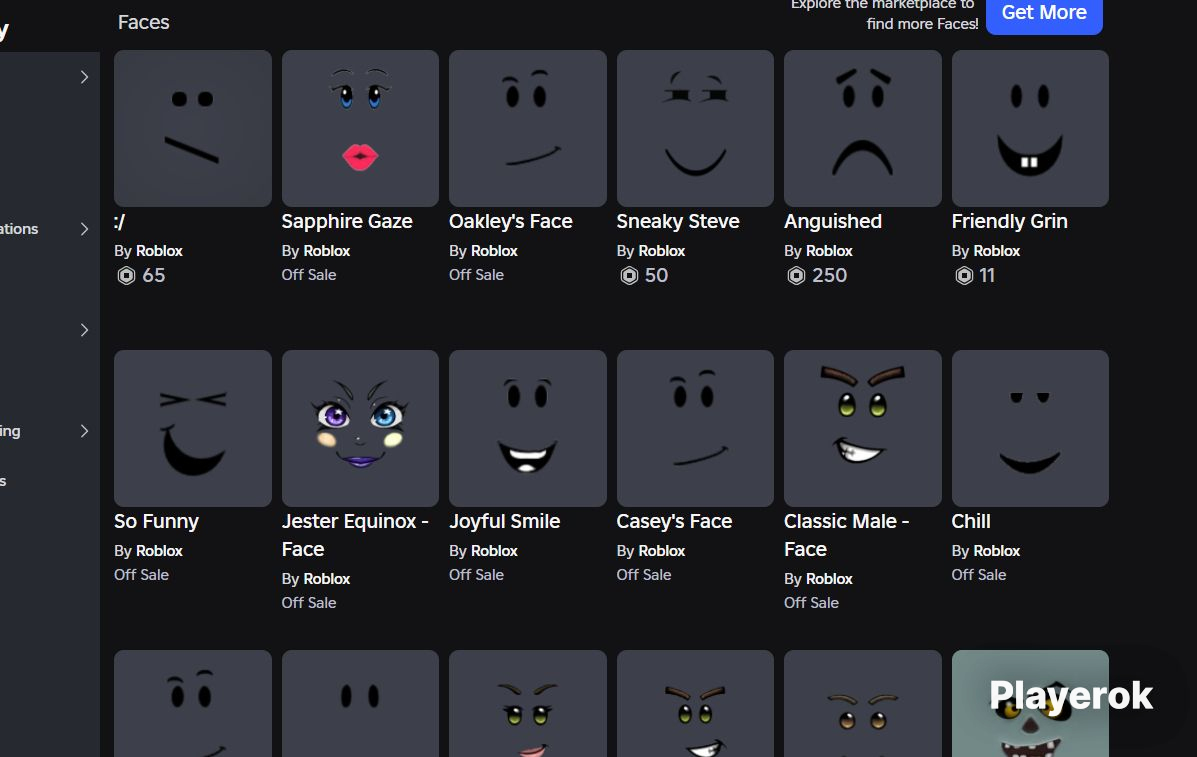
Task: Click the Robux icon beside price 65
Action: pos(126,275)
